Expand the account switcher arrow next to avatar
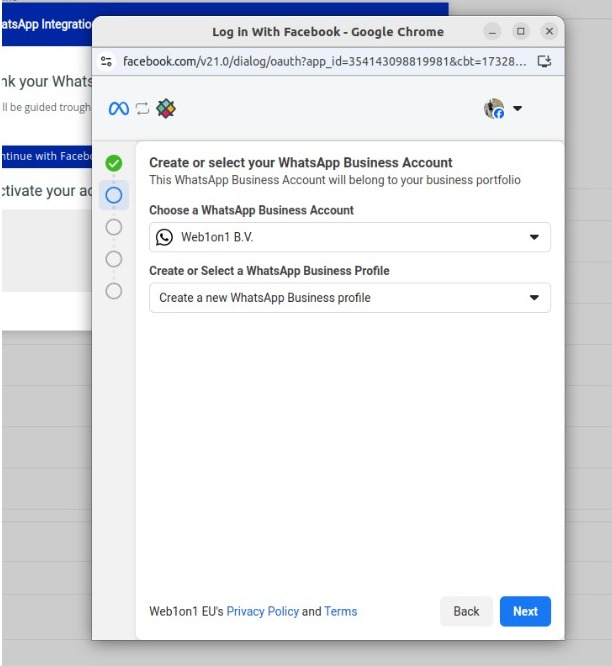Image resolution: width=612 pixels, height=666 pixels. (x=517, y=109)
